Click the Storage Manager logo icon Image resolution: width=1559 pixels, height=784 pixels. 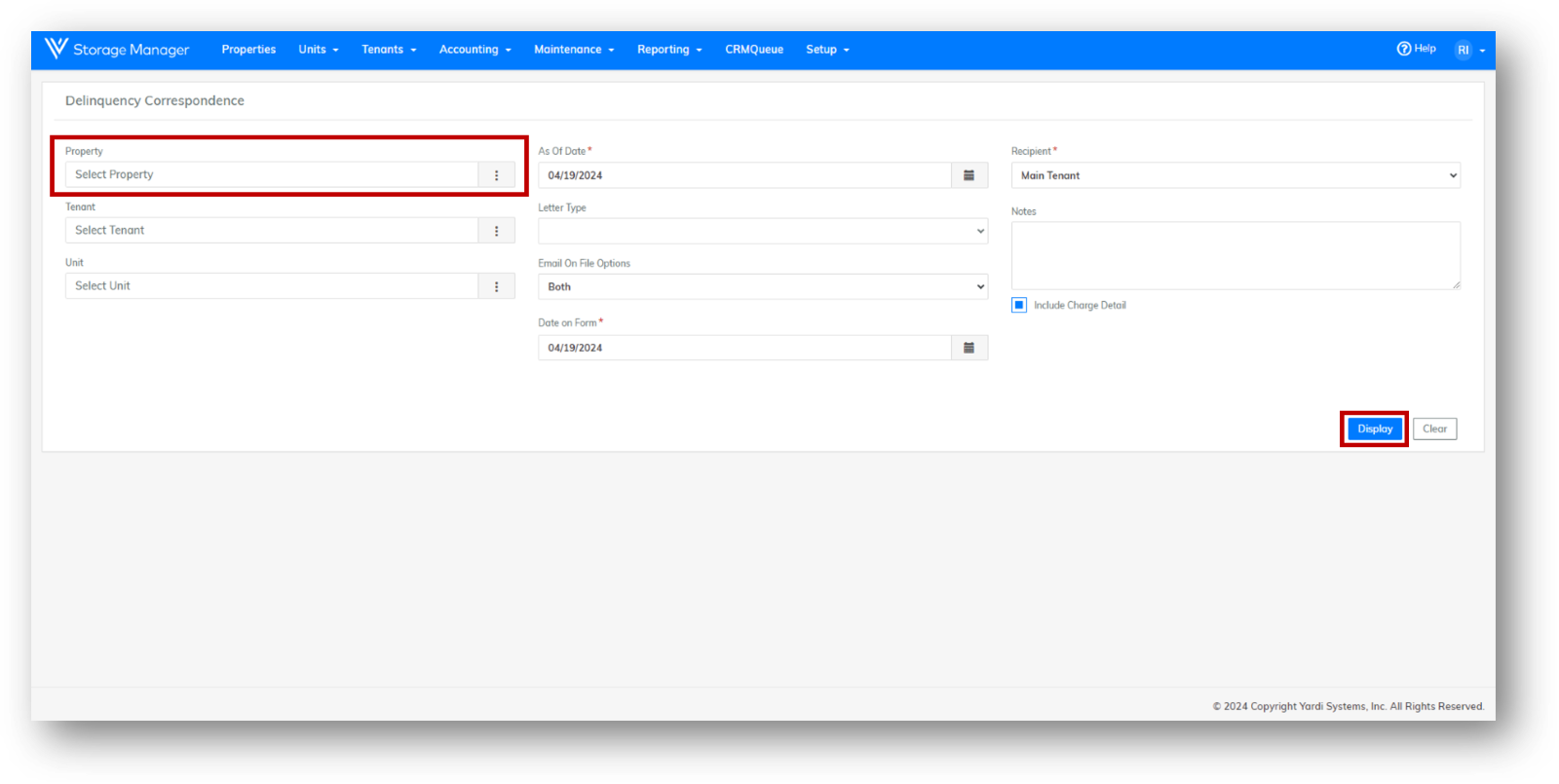click(x=56, y=49)
